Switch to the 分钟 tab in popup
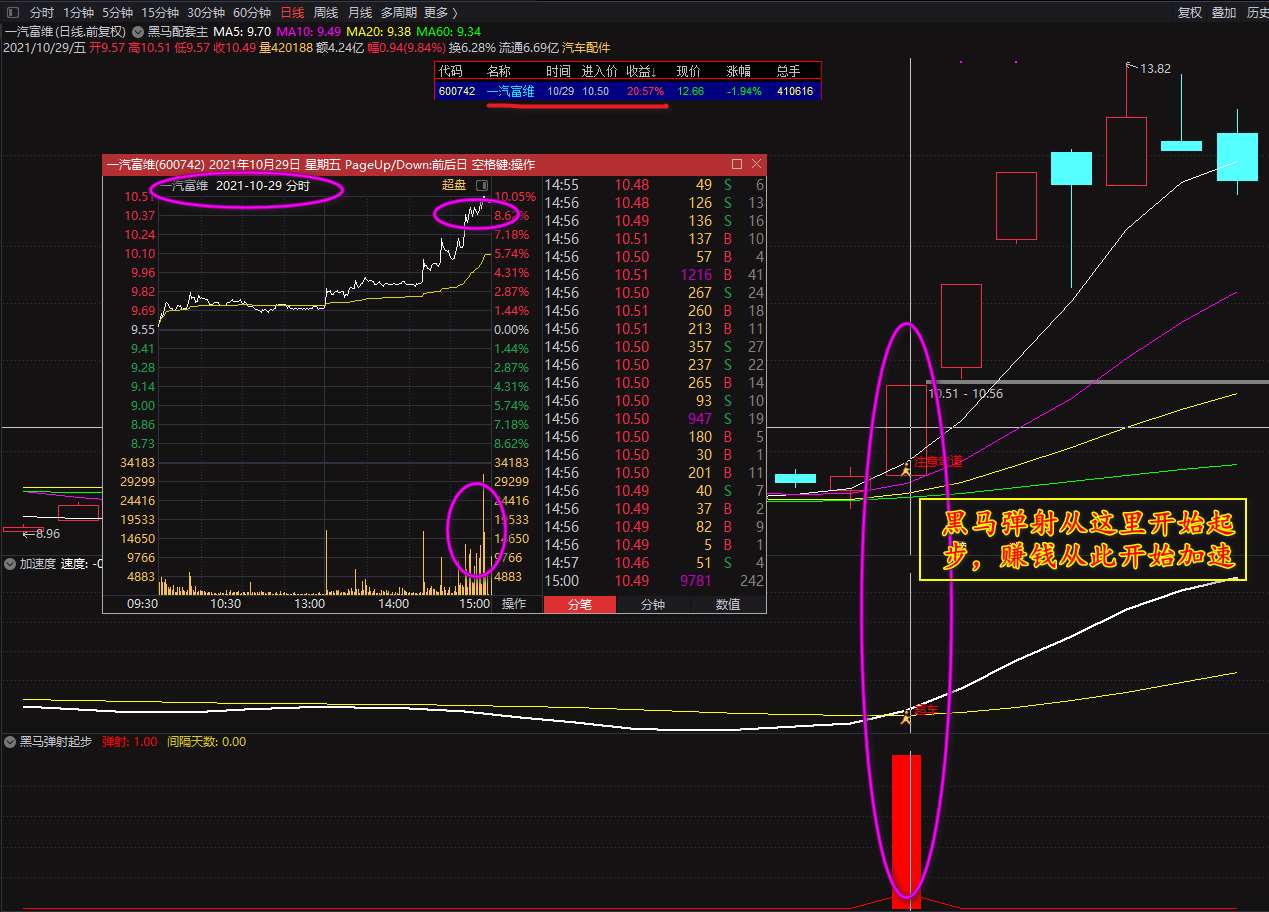 653,604
